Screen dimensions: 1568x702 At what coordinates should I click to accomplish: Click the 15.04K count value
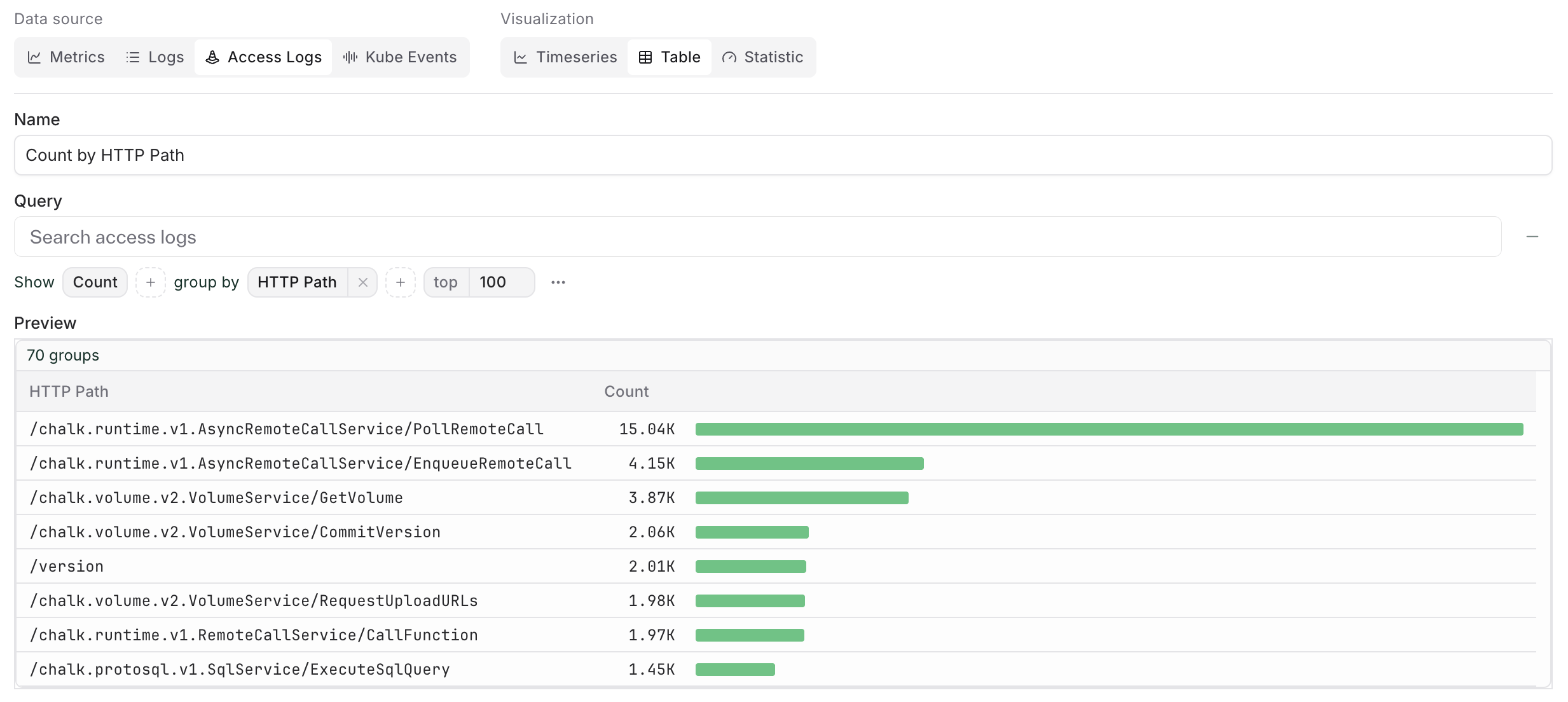(647, 429)
